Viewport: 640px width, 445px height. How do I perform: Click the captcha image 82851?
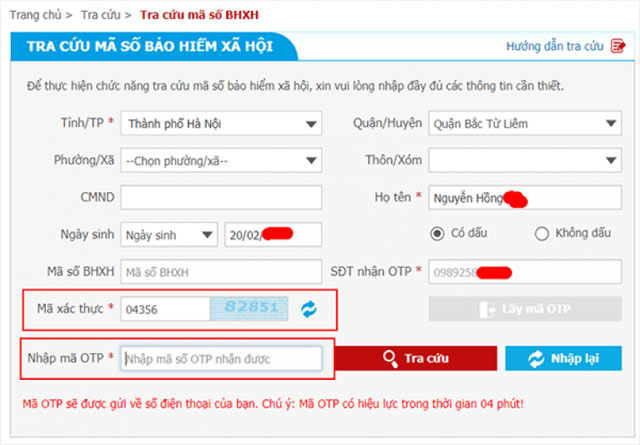pyautogui.click(x=249, y=309)
